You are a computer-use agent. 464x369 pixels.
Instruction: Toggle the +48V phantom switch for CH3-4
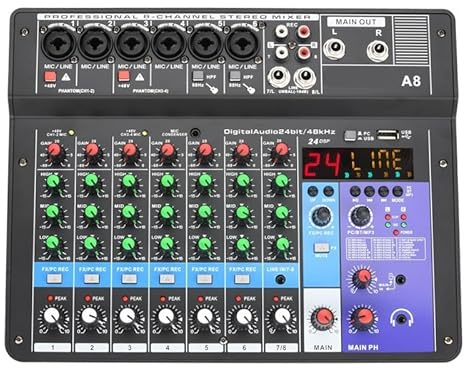(124, 77)
